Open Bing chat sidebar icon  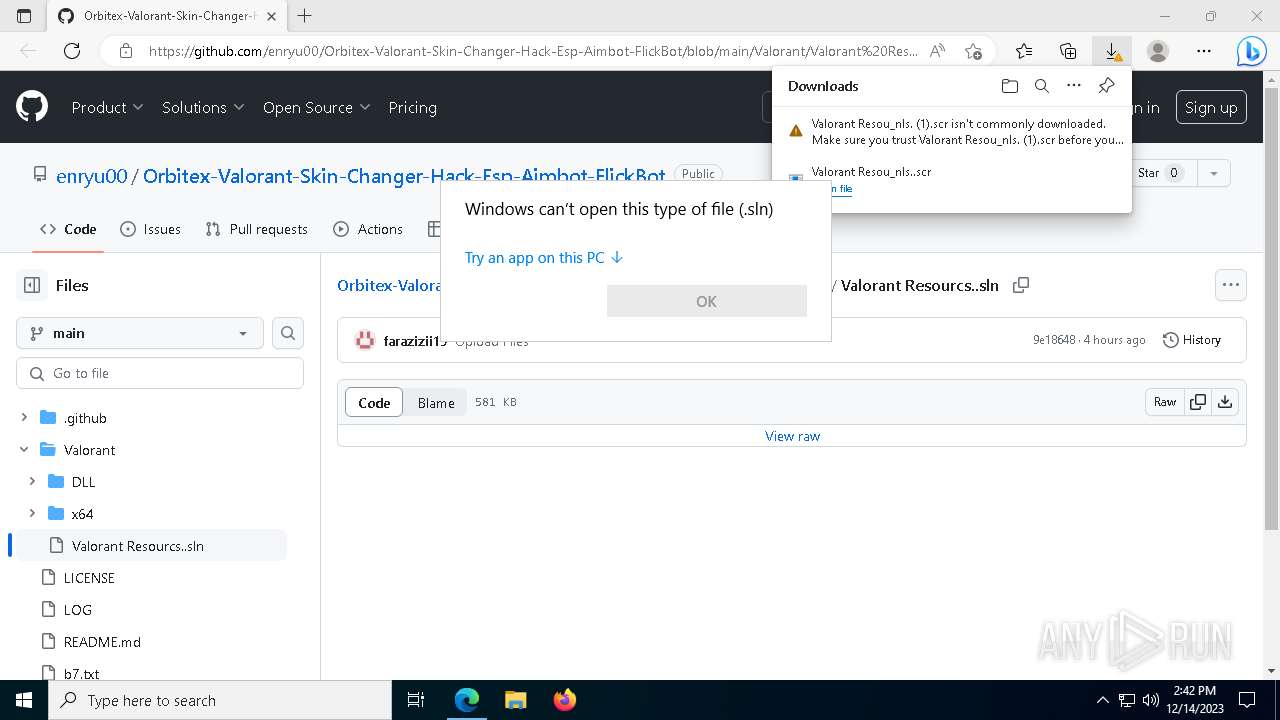[1251, 51]
